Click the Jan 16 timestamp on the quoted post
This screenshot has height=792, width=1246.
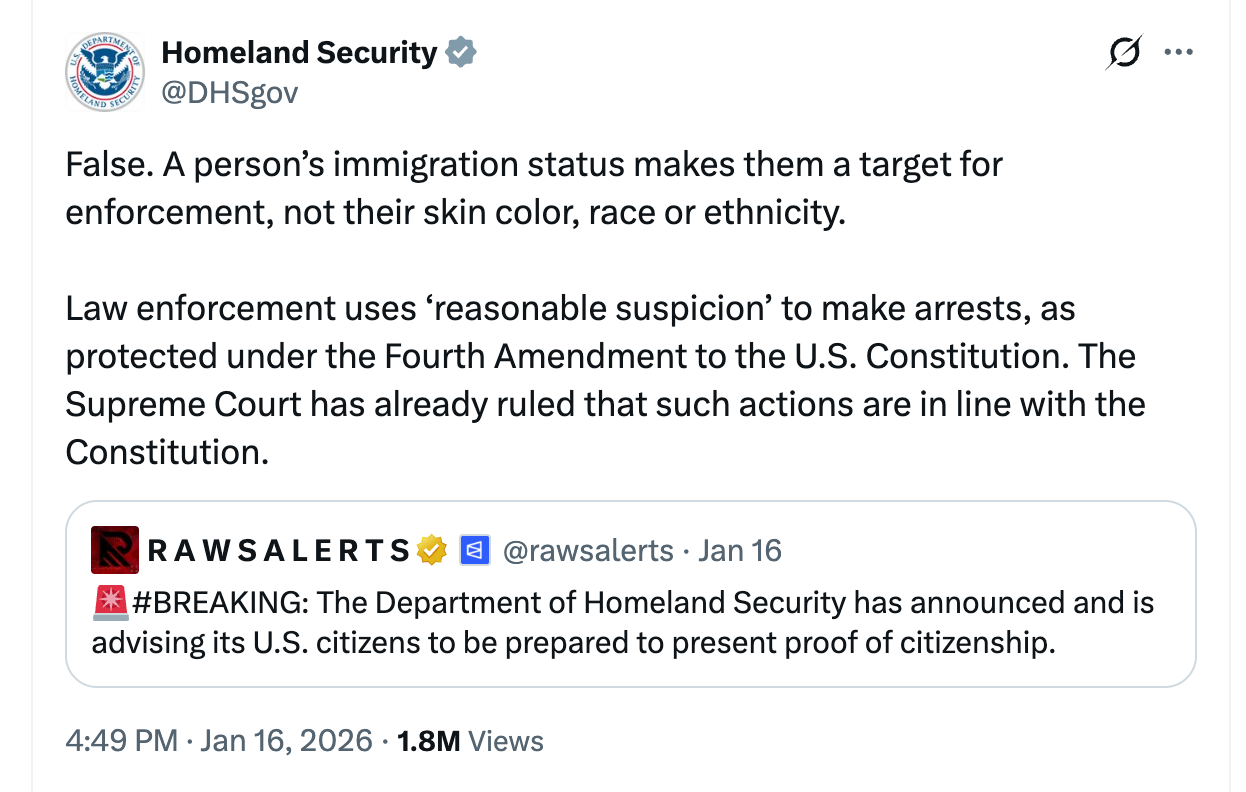point(740,549)
